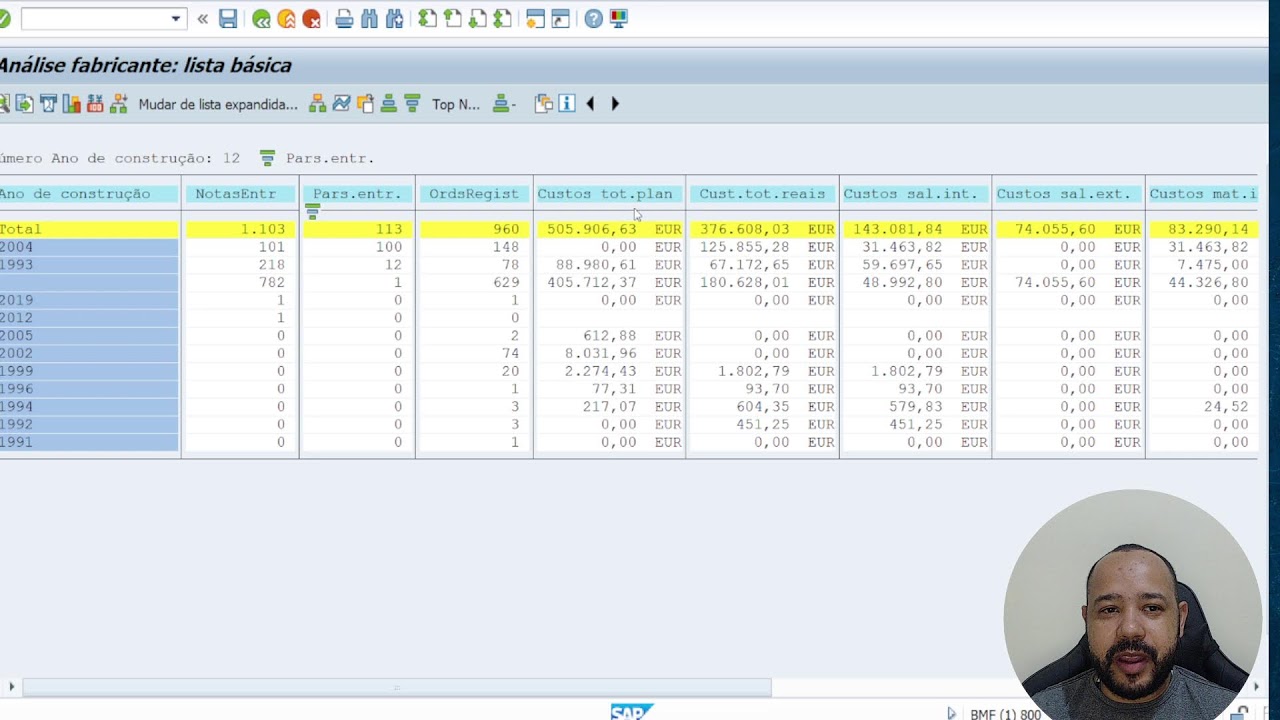Viewport: 1280px width, 720px height.
Task: Select the 1993 year row
Action: pyautogui.click(x=89, y=265)
